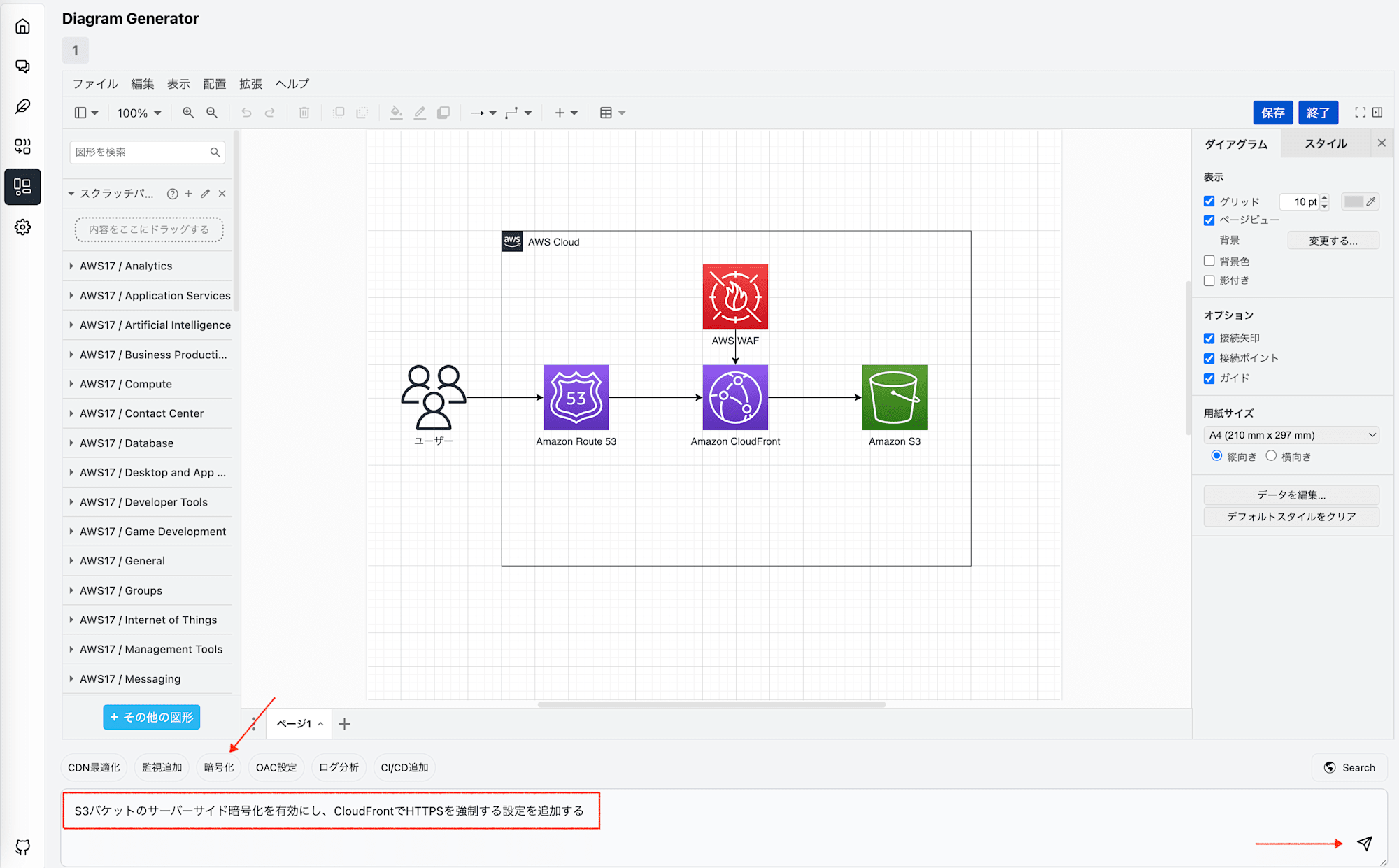Viewport: 1399px width, 868px height.
Task: Open the grid color swatch
Action: (x=1360, y=201)
